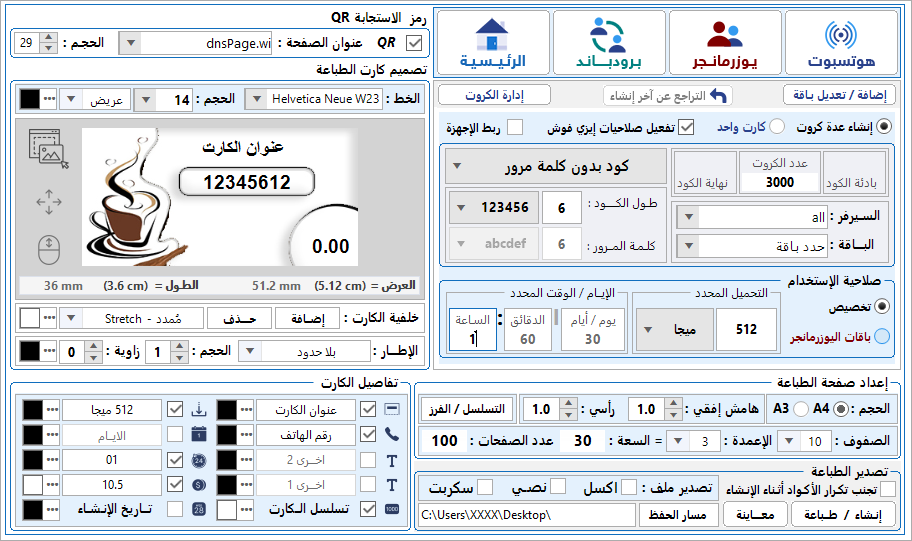Click the calendar icon beside الايام field

click(197, 435)
